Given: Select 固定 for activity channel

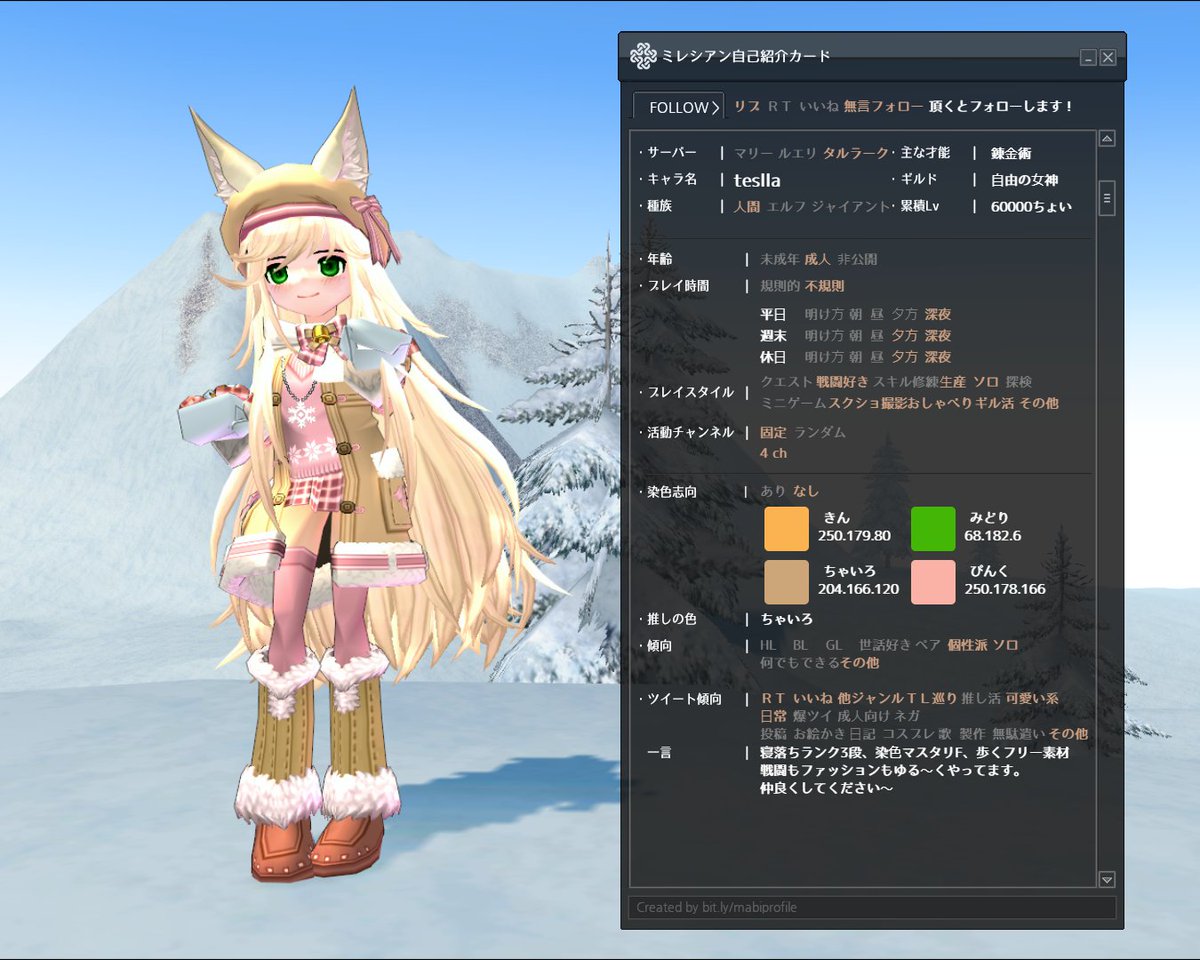Looking at the screenshot, I should click(x=773, y=433).
